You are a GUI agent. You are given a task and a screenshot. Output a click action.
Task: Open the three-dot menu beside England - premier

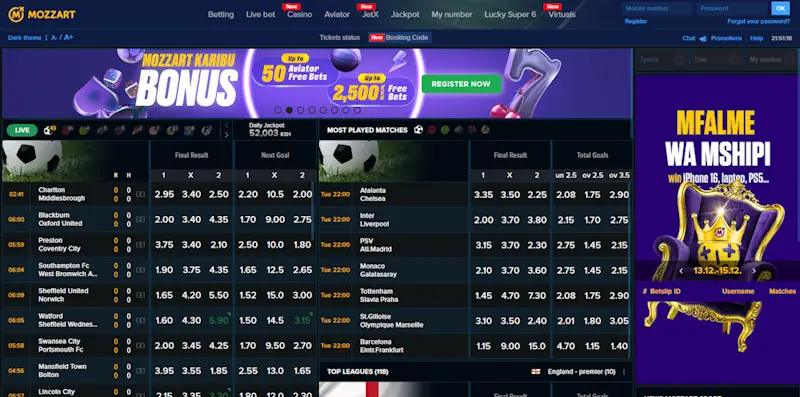coord(624,372)
